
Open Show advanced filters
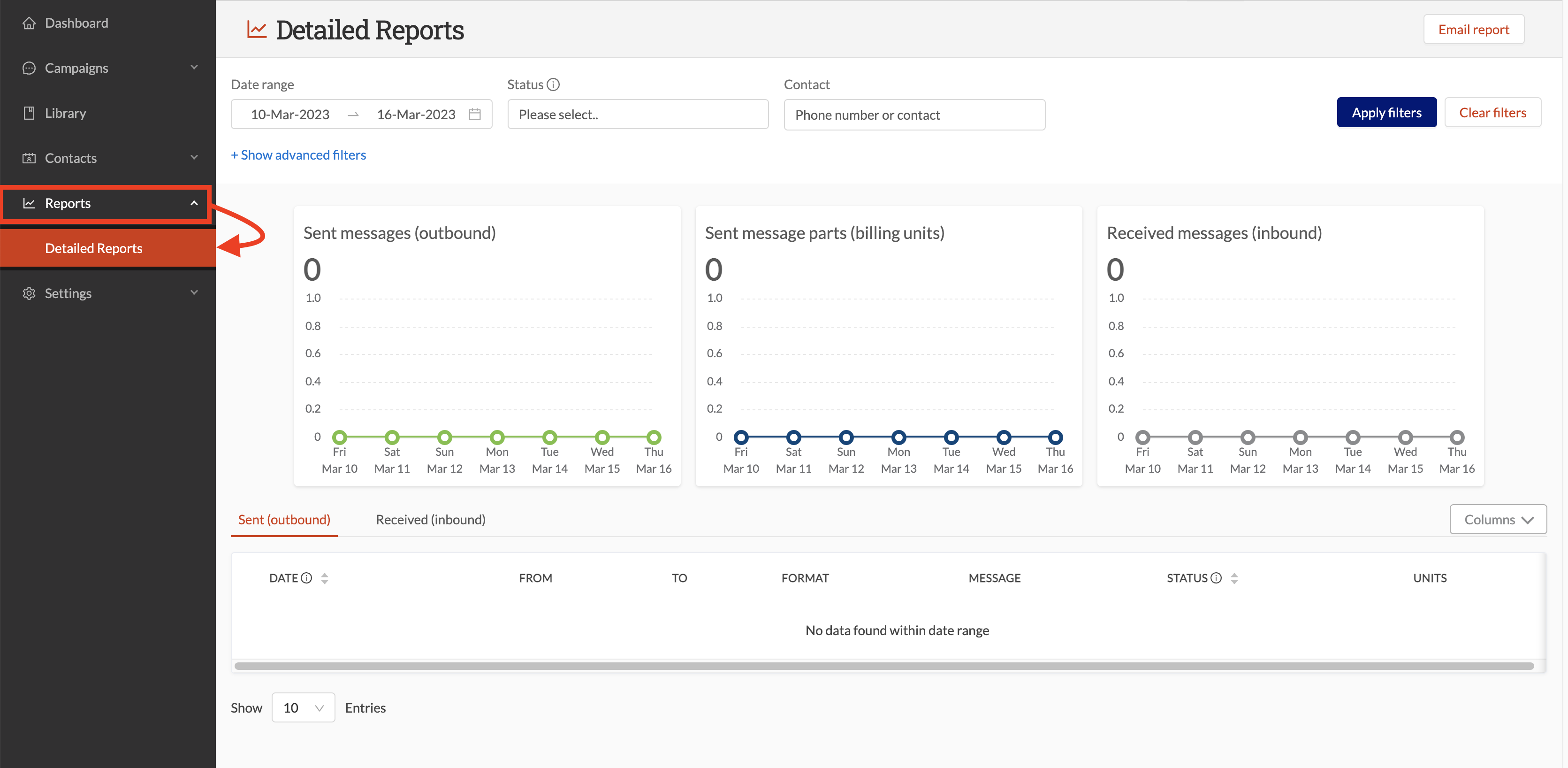pos(298,155)
